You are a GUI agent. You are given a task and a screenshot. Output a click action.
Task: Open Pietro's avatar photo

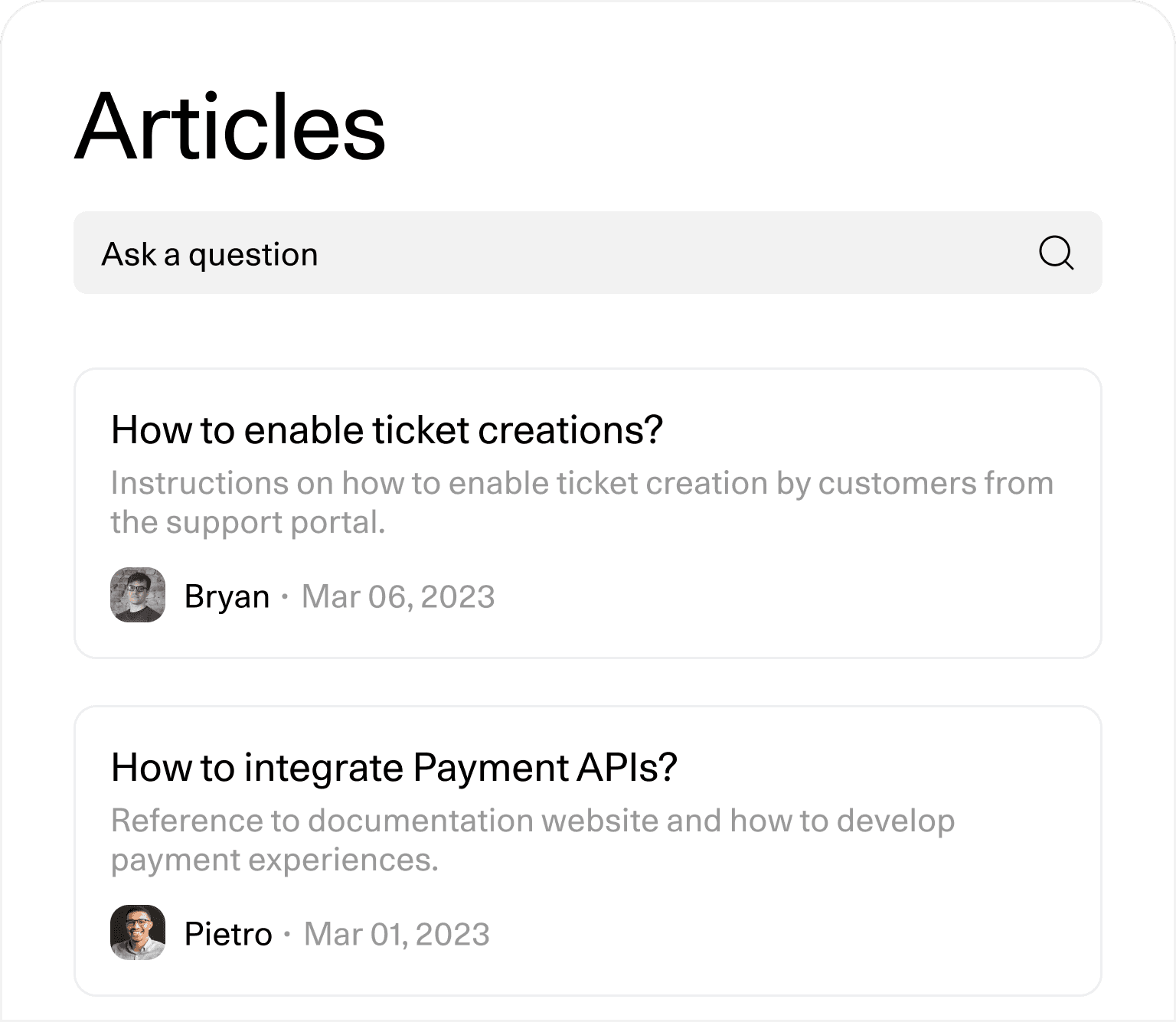click(138, 932)
